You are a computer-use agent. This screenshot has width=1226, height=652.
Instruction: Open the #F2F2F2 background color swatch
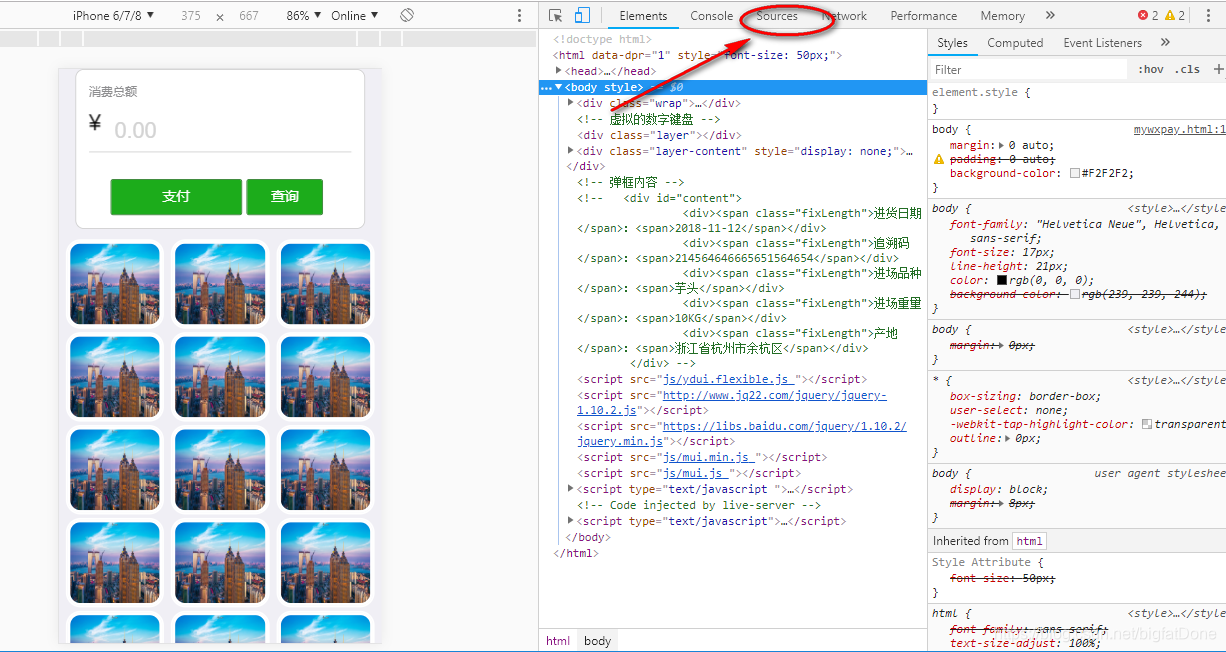coord(1075,173)
